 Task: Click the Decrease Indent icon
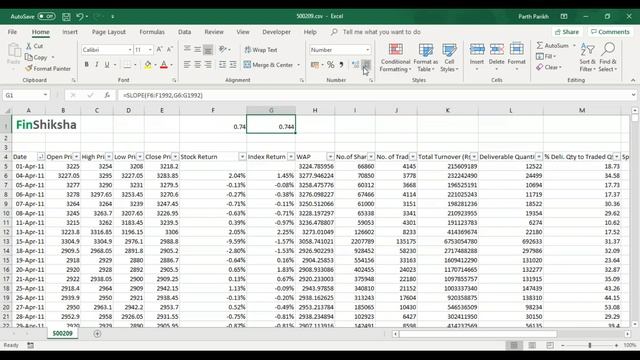click(222, 64)
